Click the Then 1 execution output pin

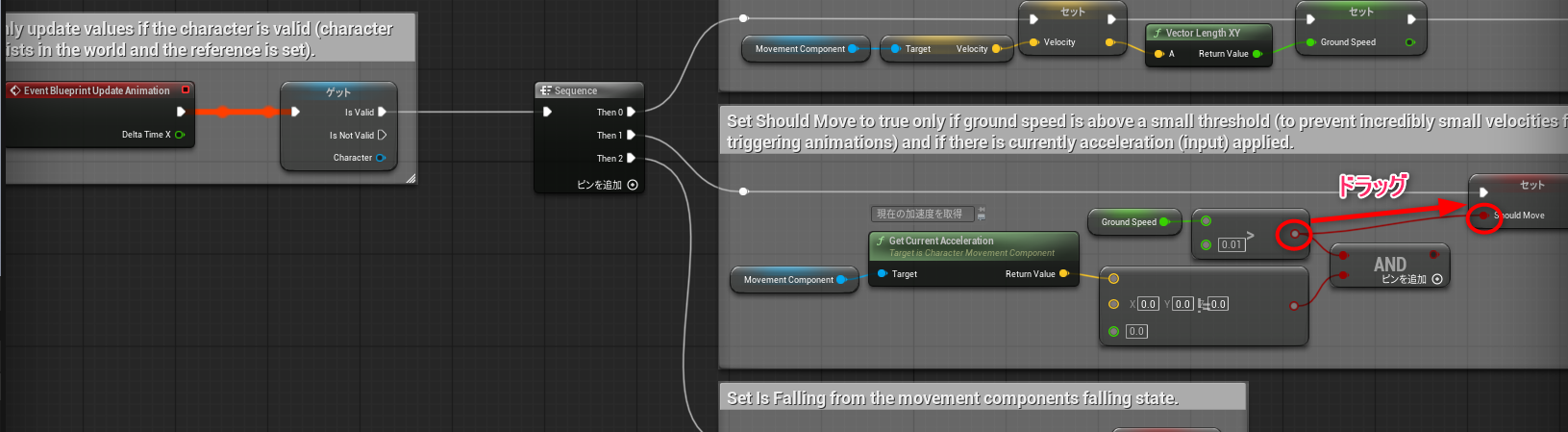pyautogui.click(x=631, y=136)
